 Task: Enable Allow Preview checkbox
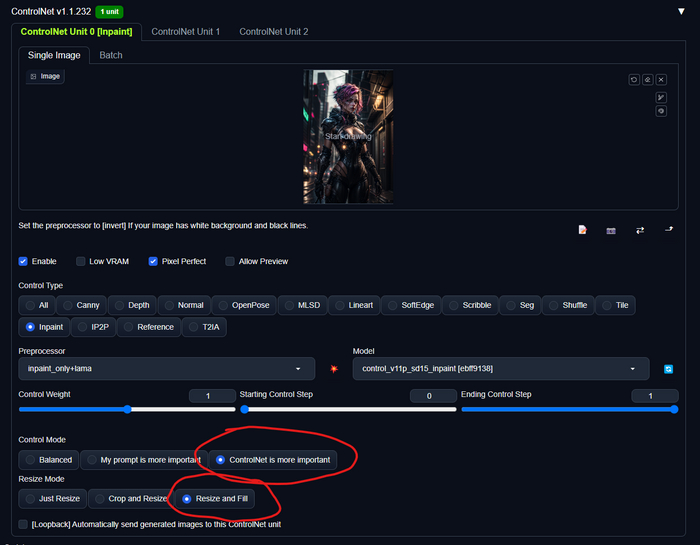click(x=230, y=261)
